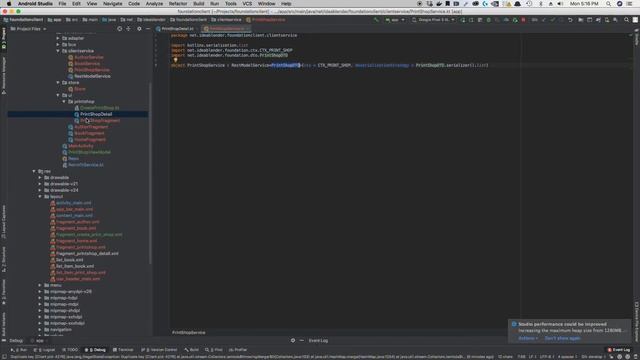
Task: Open the Layout Captures side tab
Action: coord(4,222)
